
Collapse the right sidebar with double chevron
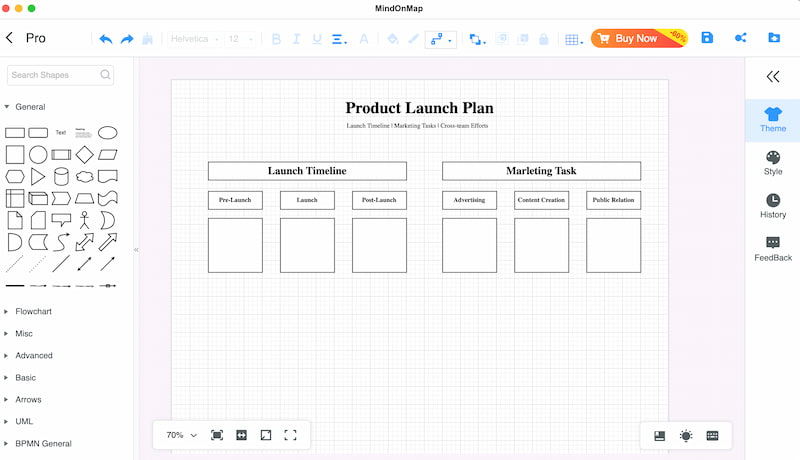pos(772,76)
